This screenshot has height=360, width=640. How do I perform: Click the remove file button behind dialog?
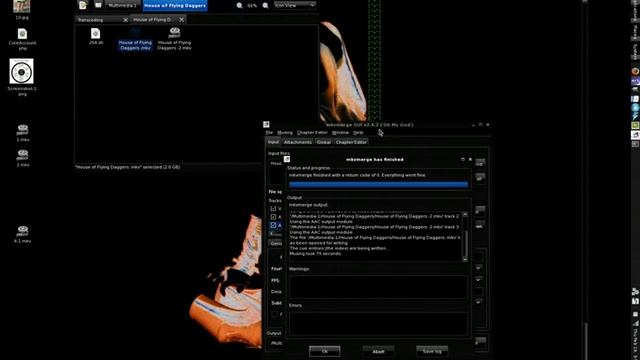pos(480,178)
